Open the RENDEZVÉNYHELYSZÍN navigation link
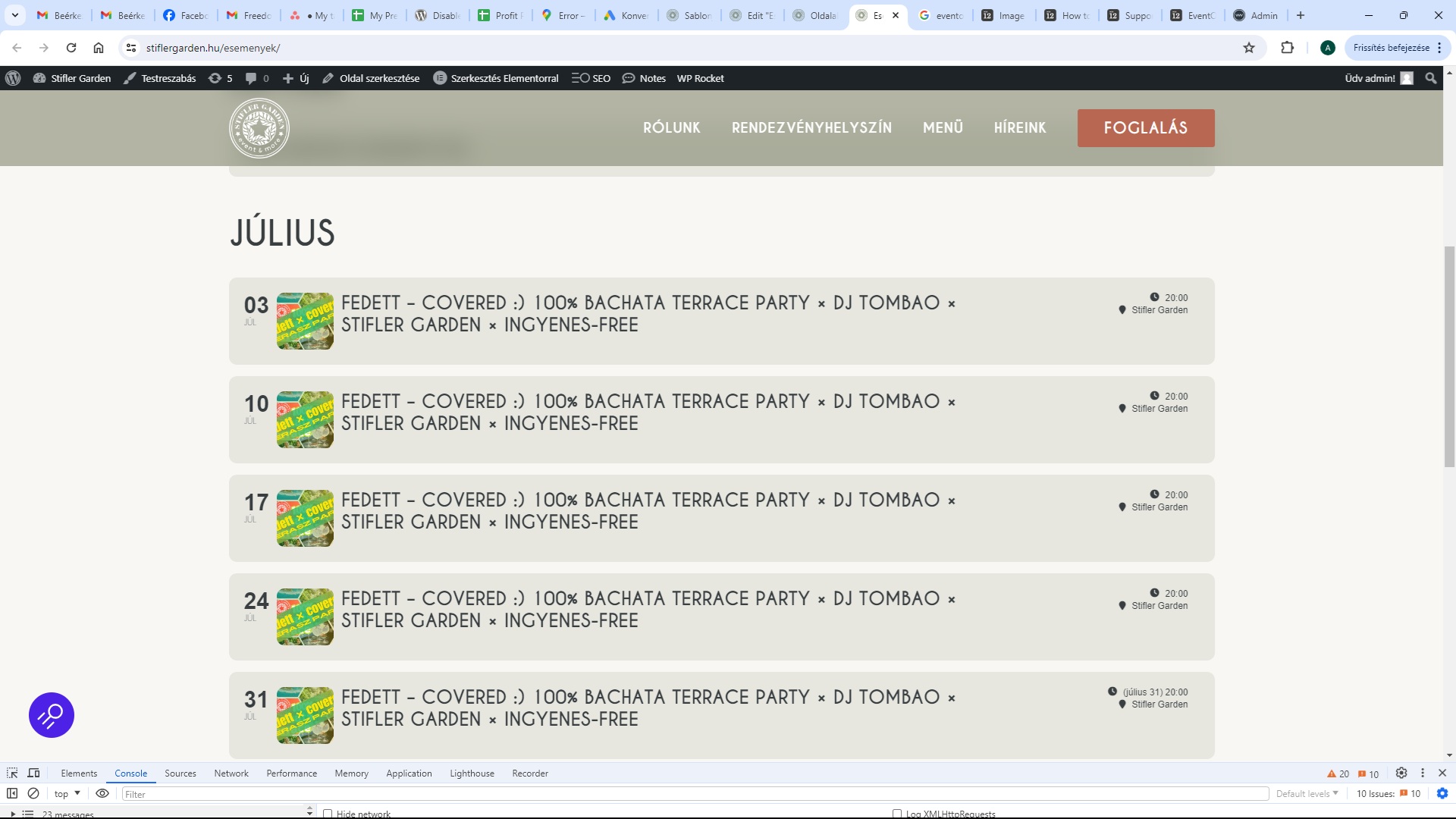 (x=811, y=128)
